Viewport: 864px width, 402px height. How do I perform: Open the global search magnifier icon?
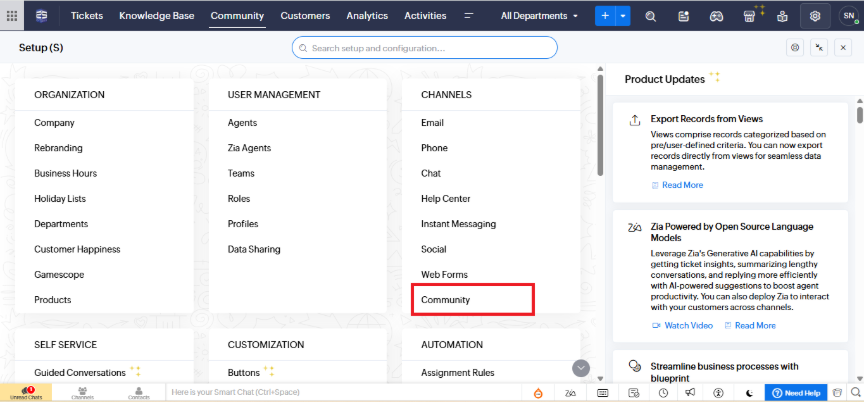(651, 16)
